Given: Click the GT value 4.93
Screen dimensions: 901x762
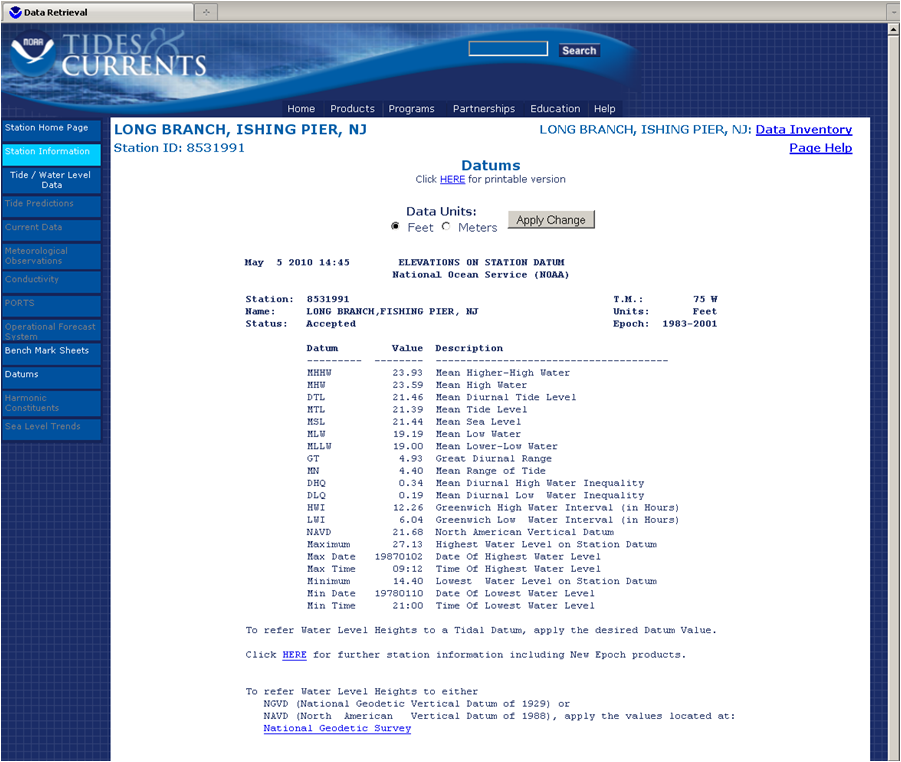Looking at the screenshot, I should pos(411,459).
